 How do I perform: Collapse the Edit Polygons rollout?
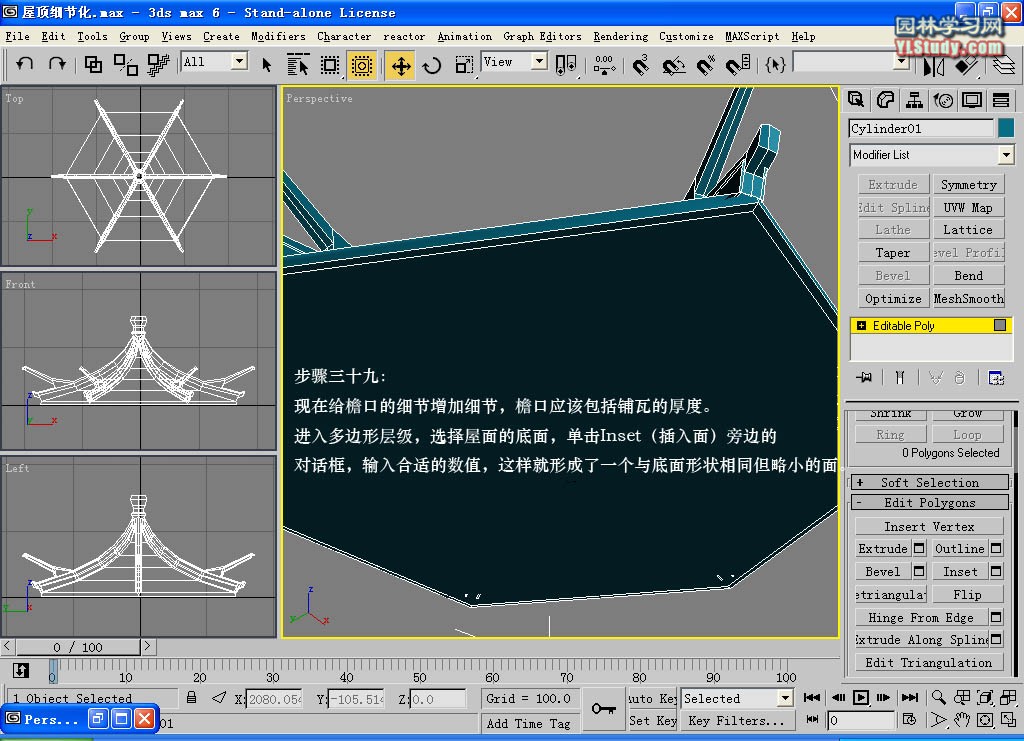930,503
